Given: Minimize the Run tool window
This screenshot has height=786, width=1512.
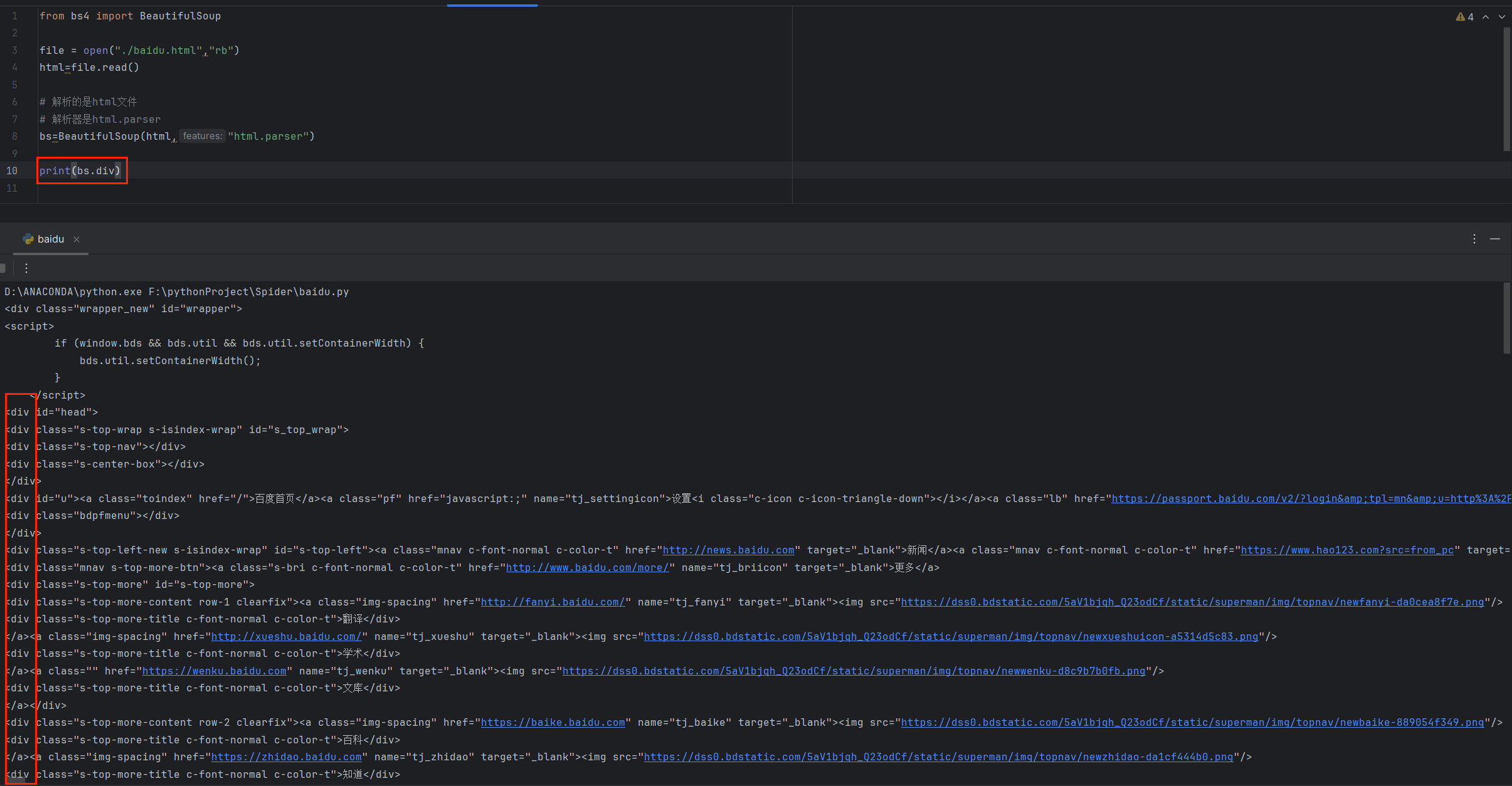Looking at the screenshot, I should click(1495, 239).
